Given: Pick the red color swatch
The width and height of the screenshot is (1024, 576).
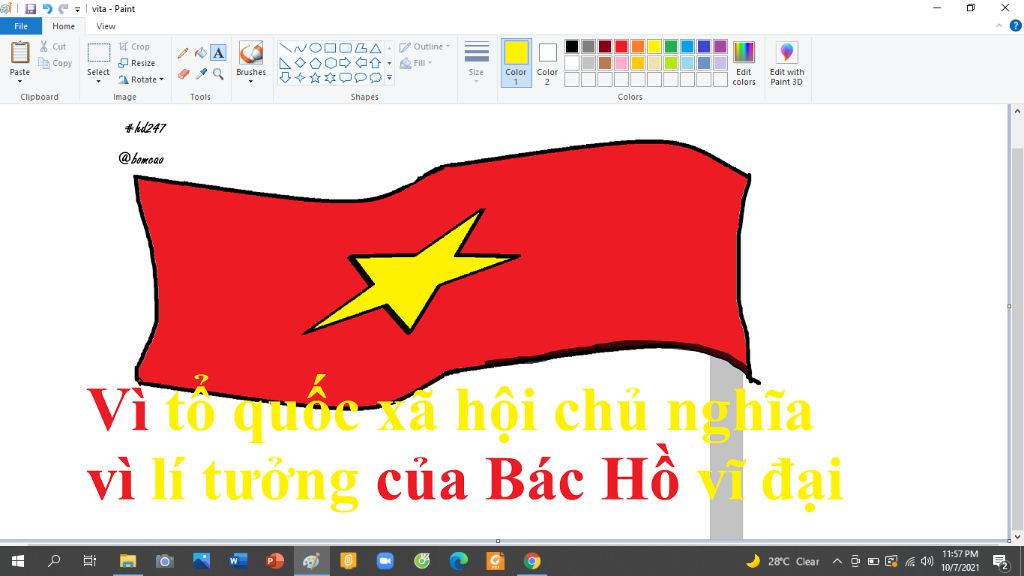Looking at the screenshot, I should [622, 46].
